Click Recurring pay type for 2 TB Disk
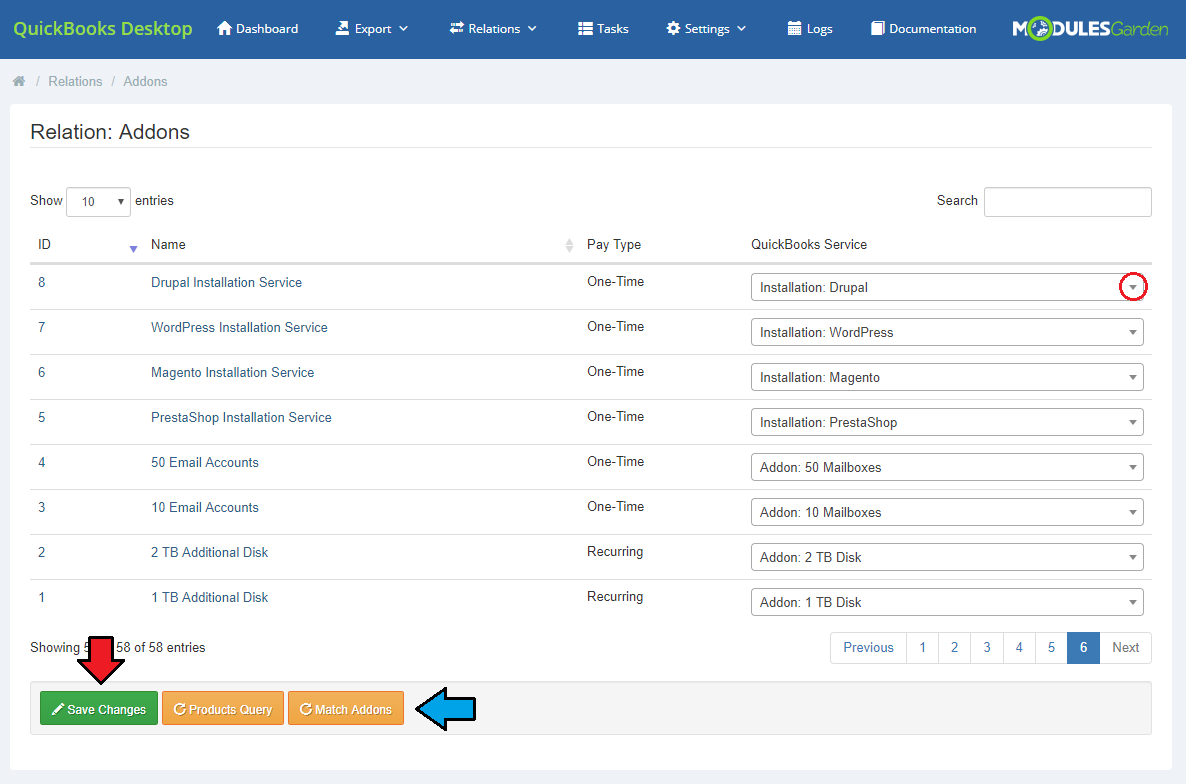1186x784 pixels. click(615, 551)
